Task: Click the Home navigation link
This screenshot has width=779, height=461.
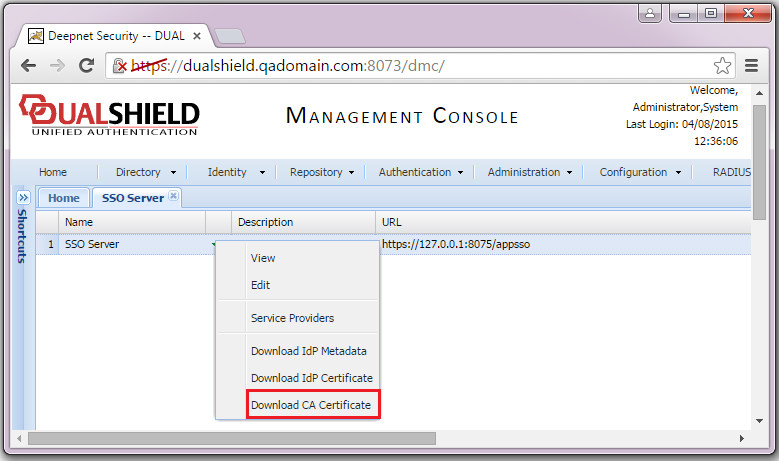Action: [53, 172]
